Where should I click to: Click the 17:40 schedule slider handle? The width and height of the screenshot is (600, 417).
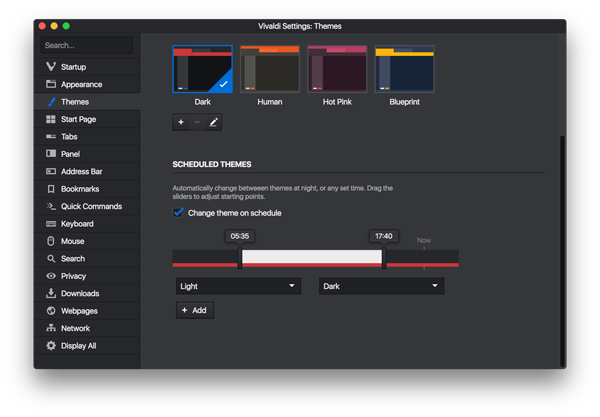click(384, 258)
